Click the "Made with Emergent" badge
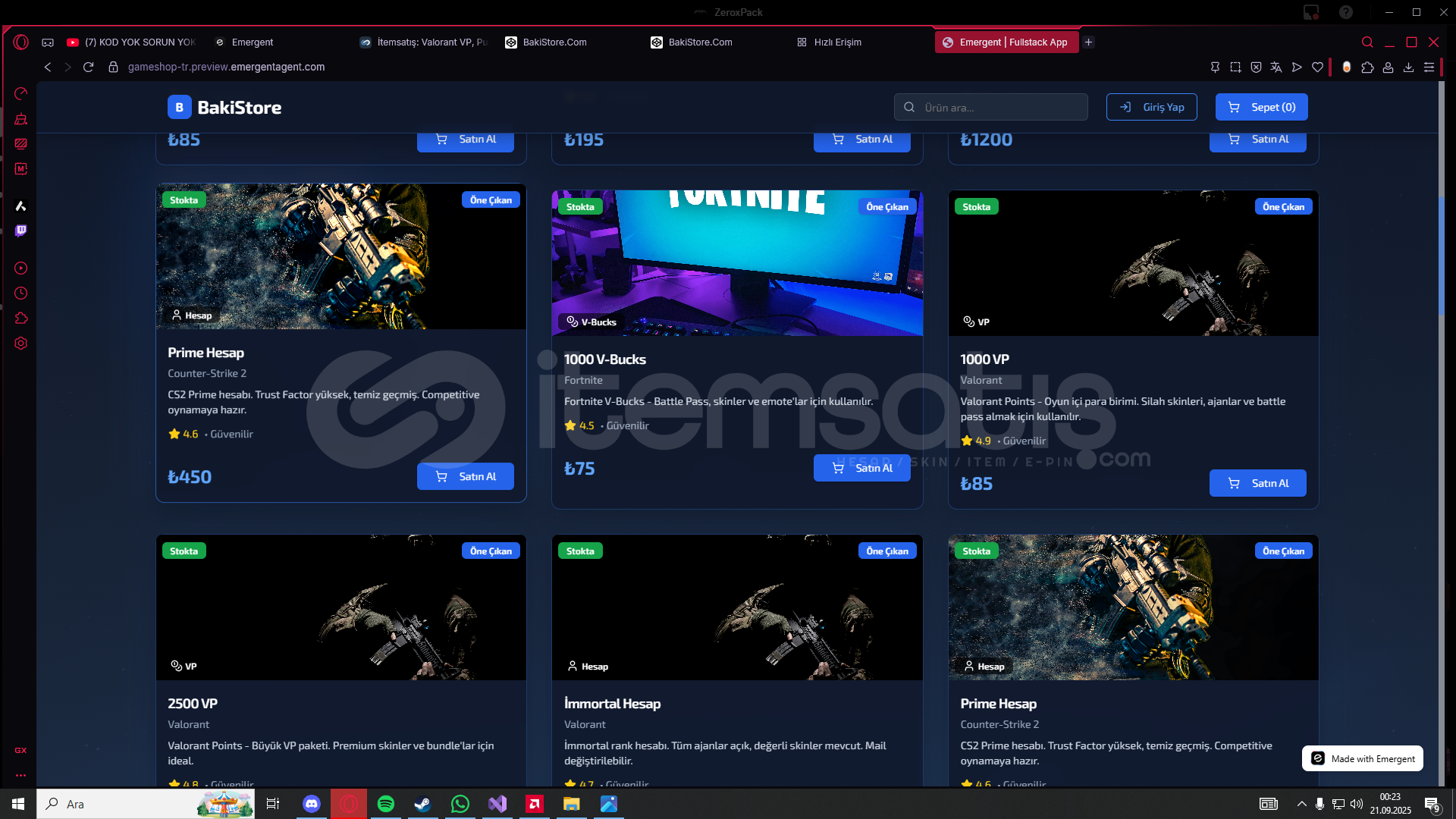 (x=1362, y=758)
